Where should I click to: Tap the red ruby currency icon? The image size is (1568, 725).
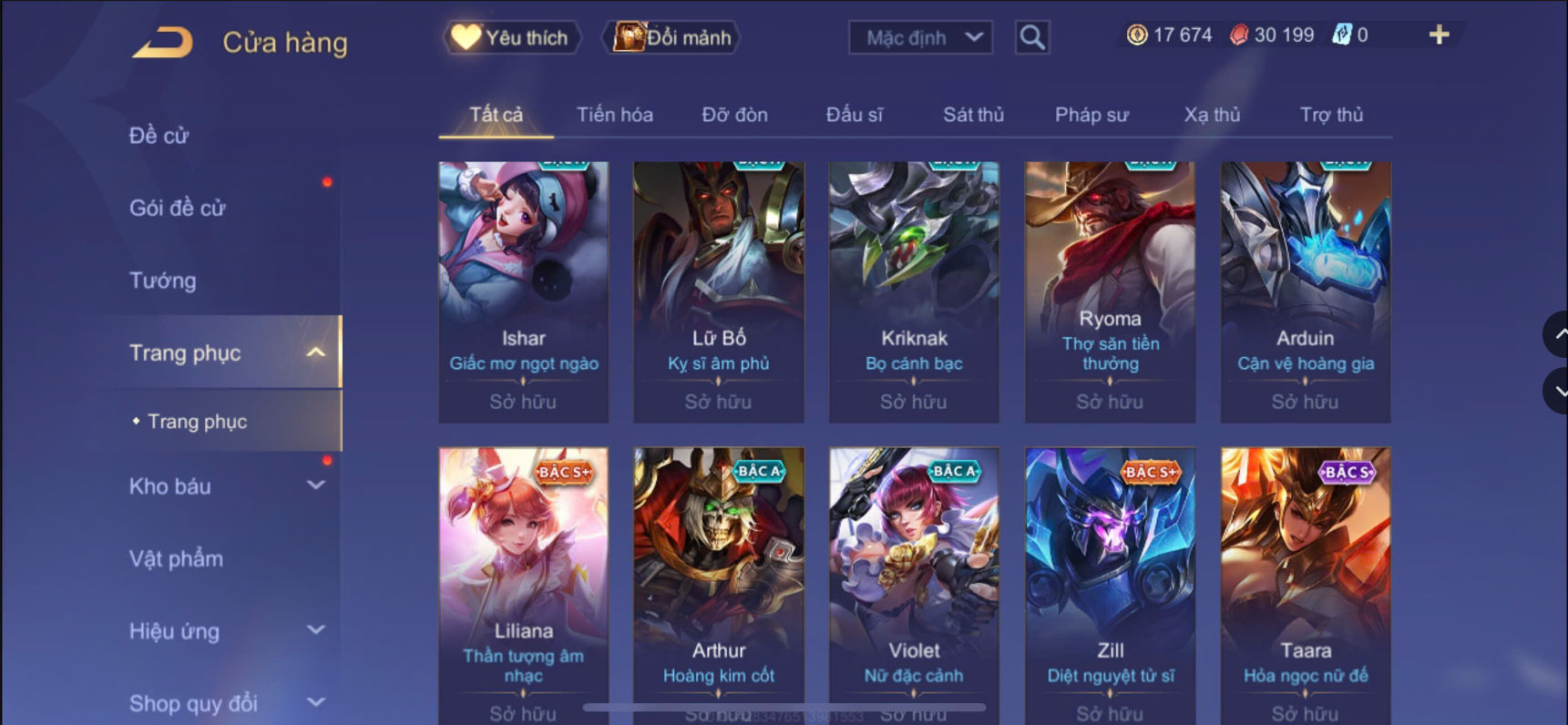pyautogui.click(x=1238, y=35)
